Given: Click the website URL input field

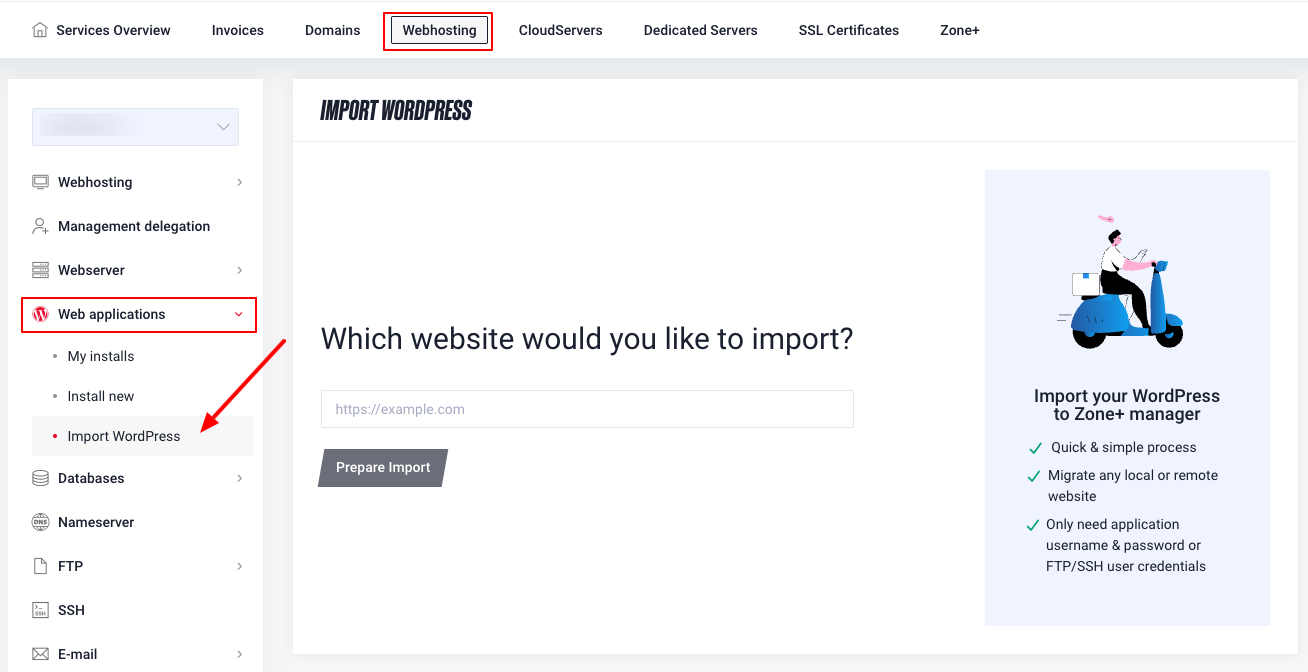Looking at the screenshot, I should [x=587, y=409].
